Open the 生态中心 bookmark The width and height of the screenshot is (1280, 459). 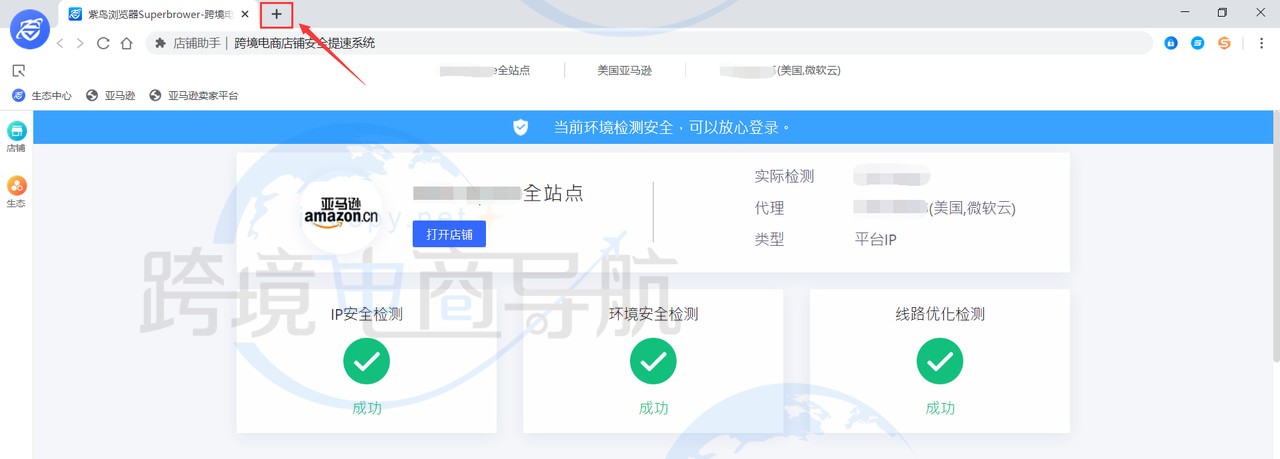coord(42,95)
